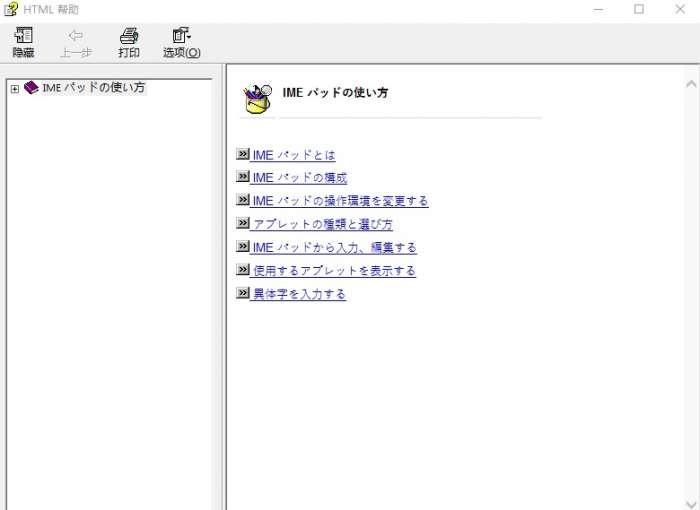Click the scroll down arrow of content pane
Viewport: 700px width, 510px height.
[691, 504]
